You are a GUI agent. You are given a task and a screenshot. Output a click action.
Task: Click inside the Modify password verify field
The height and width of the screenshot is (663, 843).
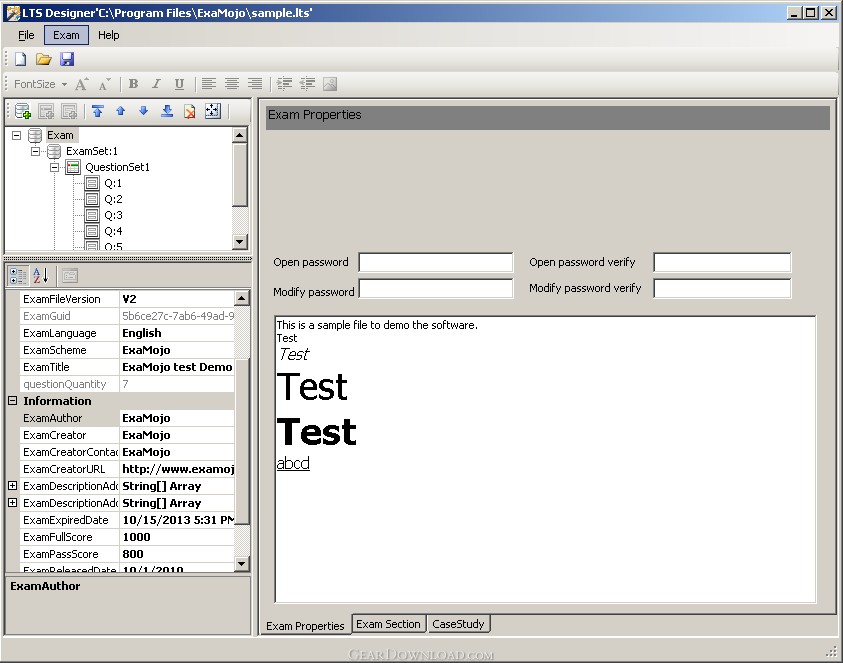tap(721, 288)
